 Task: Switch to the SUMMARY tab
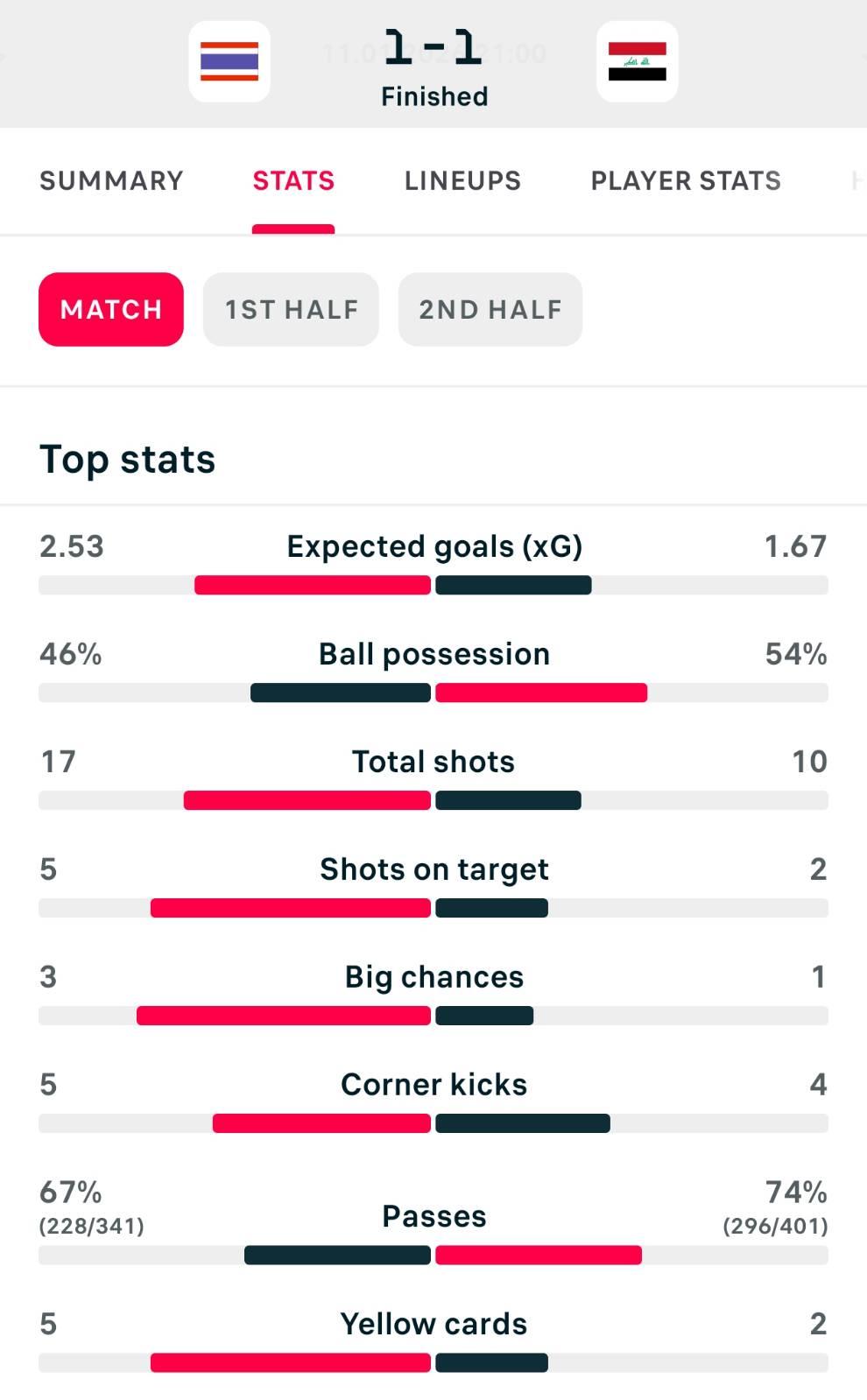click(x=111, y=180)
